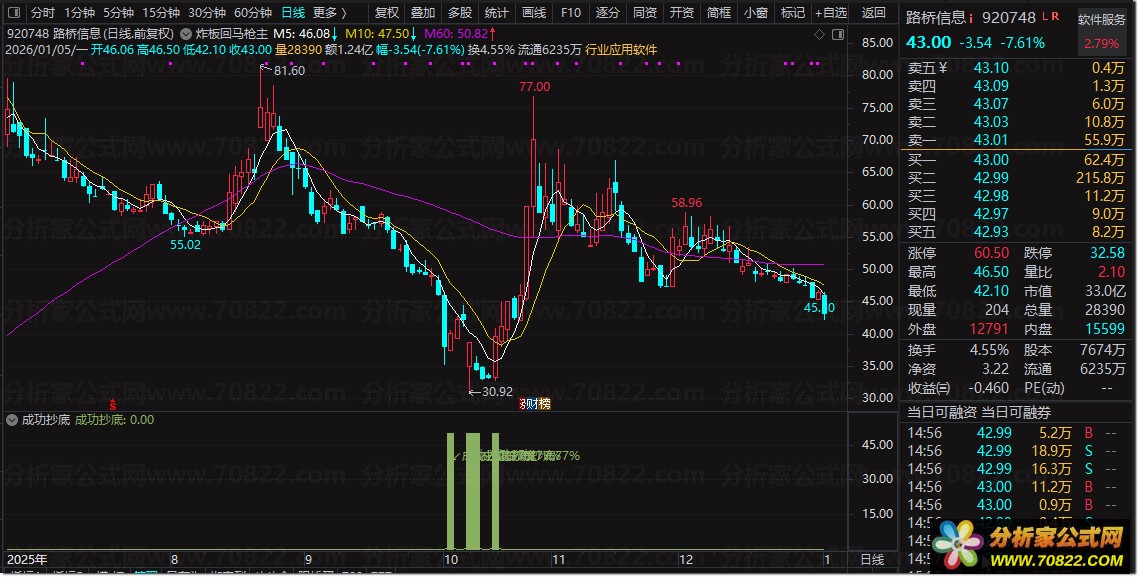
Task: Click the 81.60 high price label
Action: (x=289, y=70)
